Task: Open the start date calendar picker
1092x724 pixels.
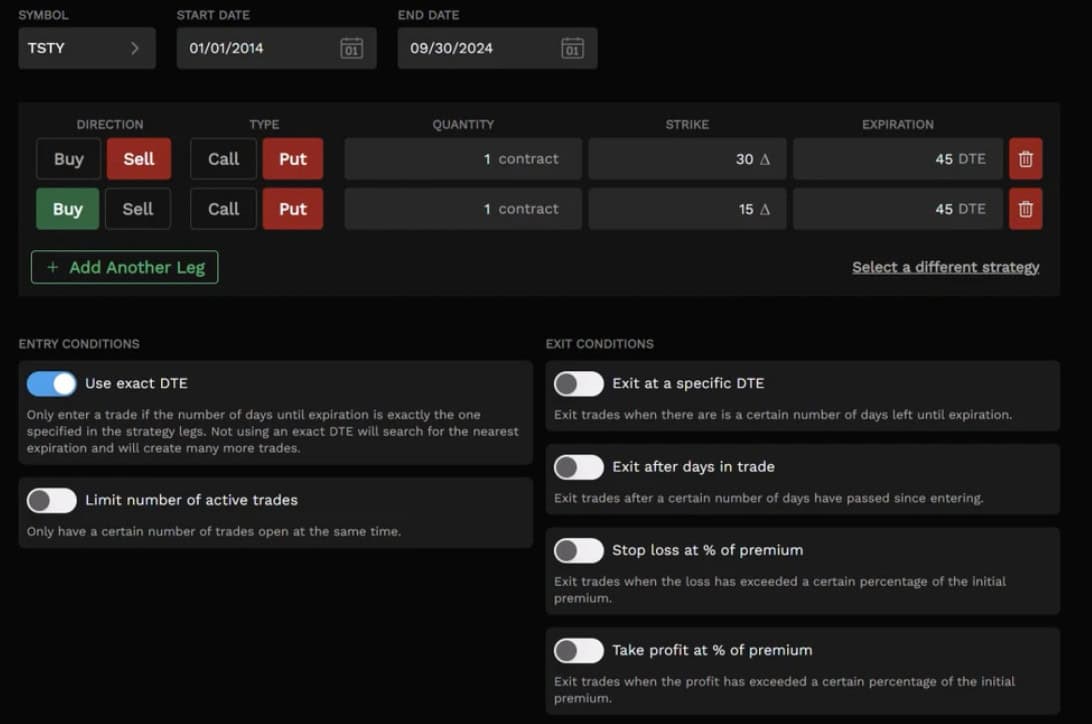Action: coord(351,47)
